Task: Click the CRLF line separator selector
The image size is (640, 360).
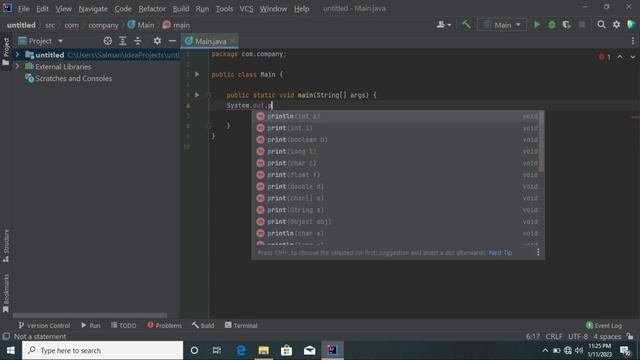Action: [x=554, y=337]
